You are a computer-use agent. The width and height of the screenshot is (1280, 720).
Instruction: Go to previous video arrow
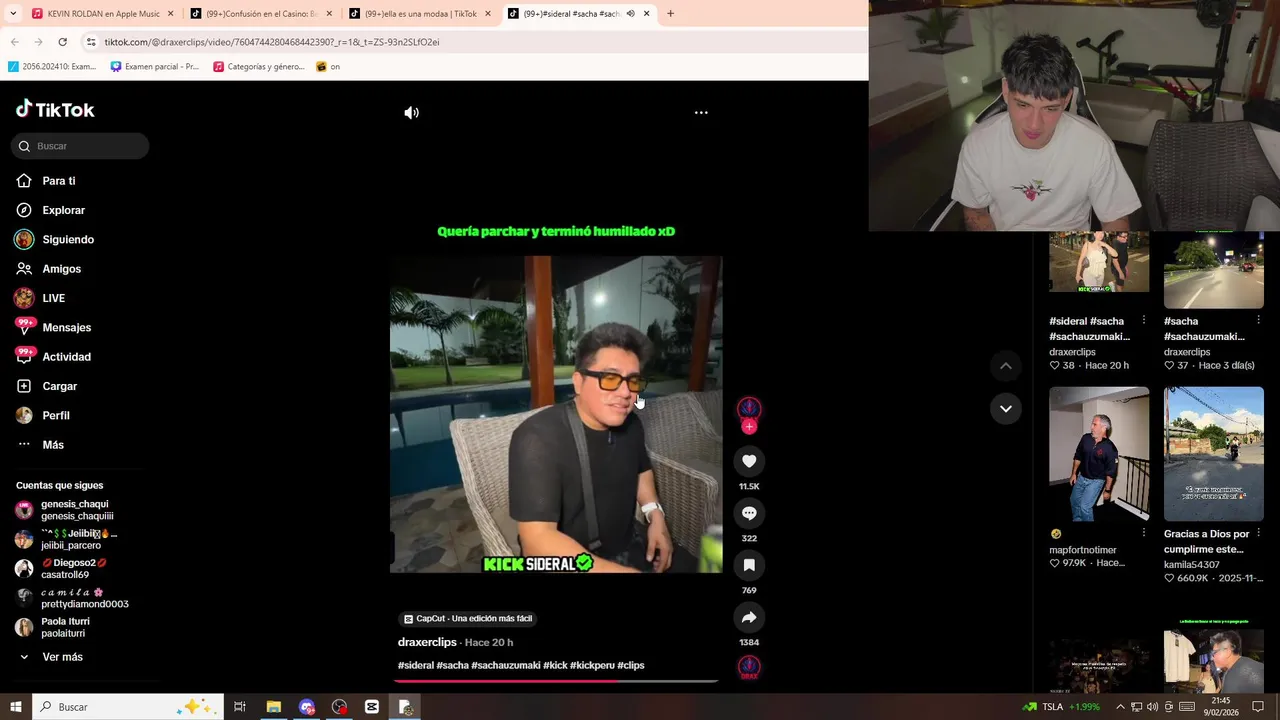click(x=1006, y=366)
